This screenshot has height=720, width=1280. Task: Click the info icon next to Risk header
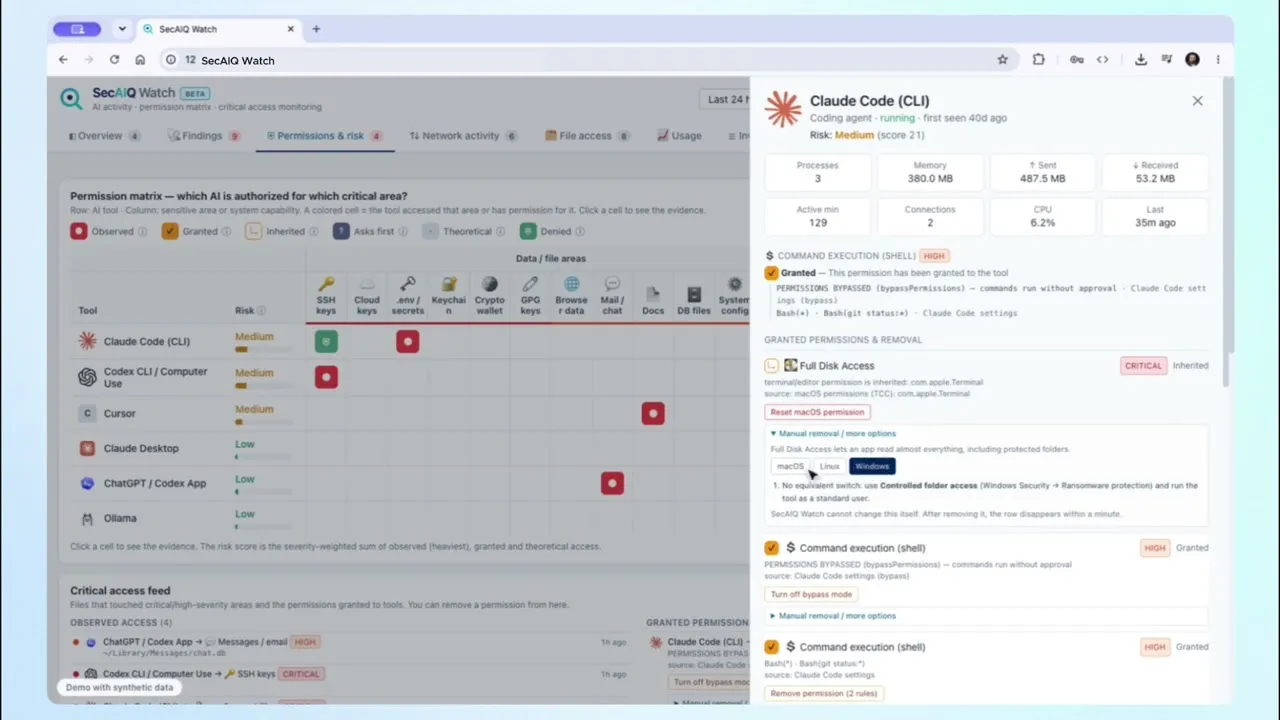point(262,310)
